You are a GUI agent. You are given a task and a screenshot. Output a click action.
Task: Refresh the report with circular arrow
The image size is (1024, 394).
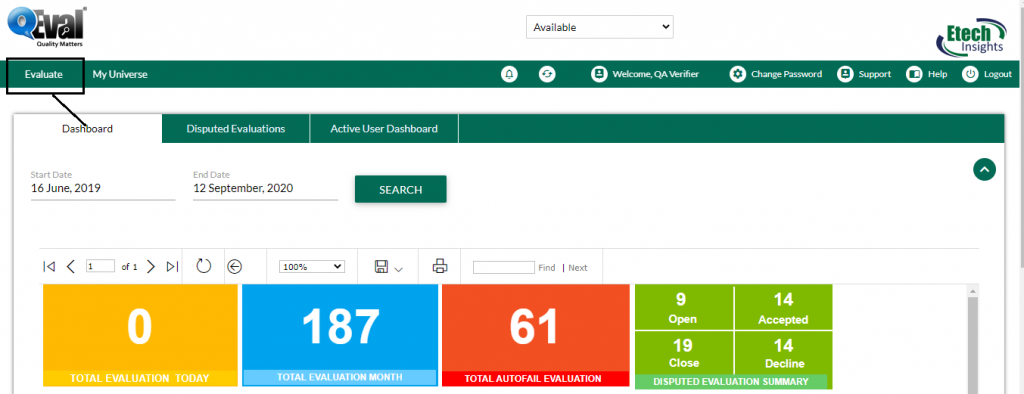204,266
